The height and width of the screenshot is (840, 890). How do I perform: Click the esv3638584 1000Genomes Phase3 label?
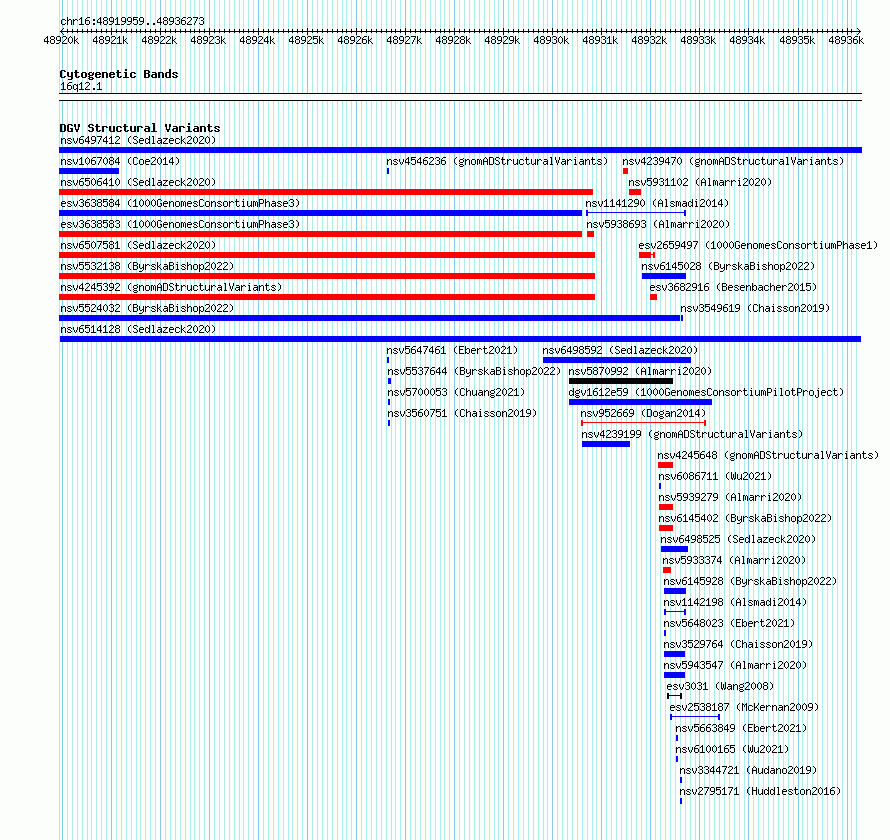point(180,203)
